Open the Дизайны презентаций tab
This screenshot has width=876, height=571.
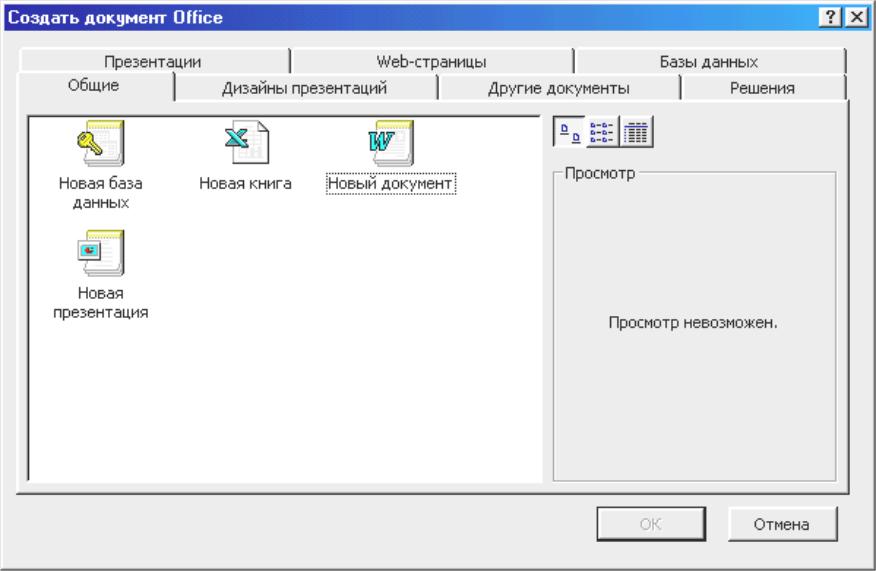[x=304, y=88]
